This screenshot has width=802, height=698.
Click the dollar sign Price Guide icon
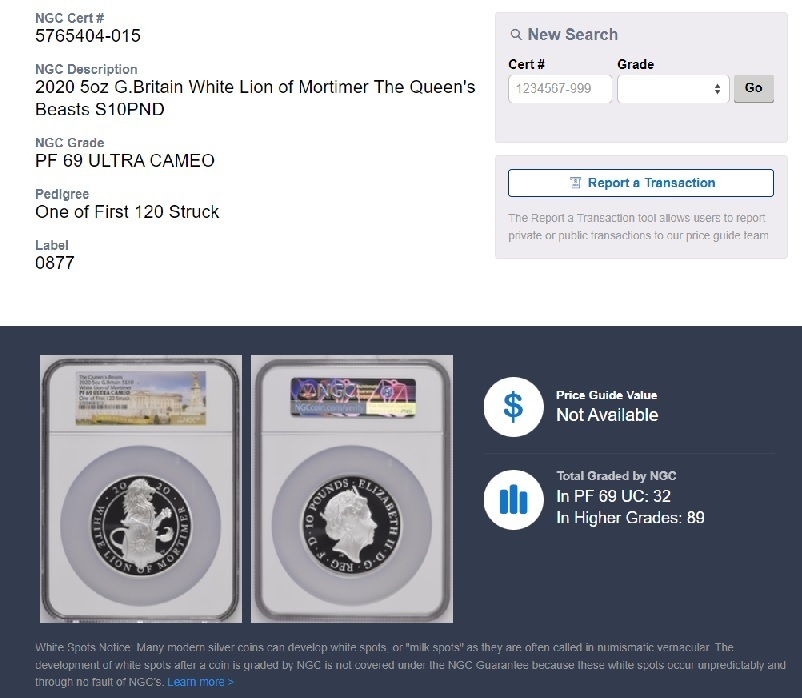(x=514, y=407)
